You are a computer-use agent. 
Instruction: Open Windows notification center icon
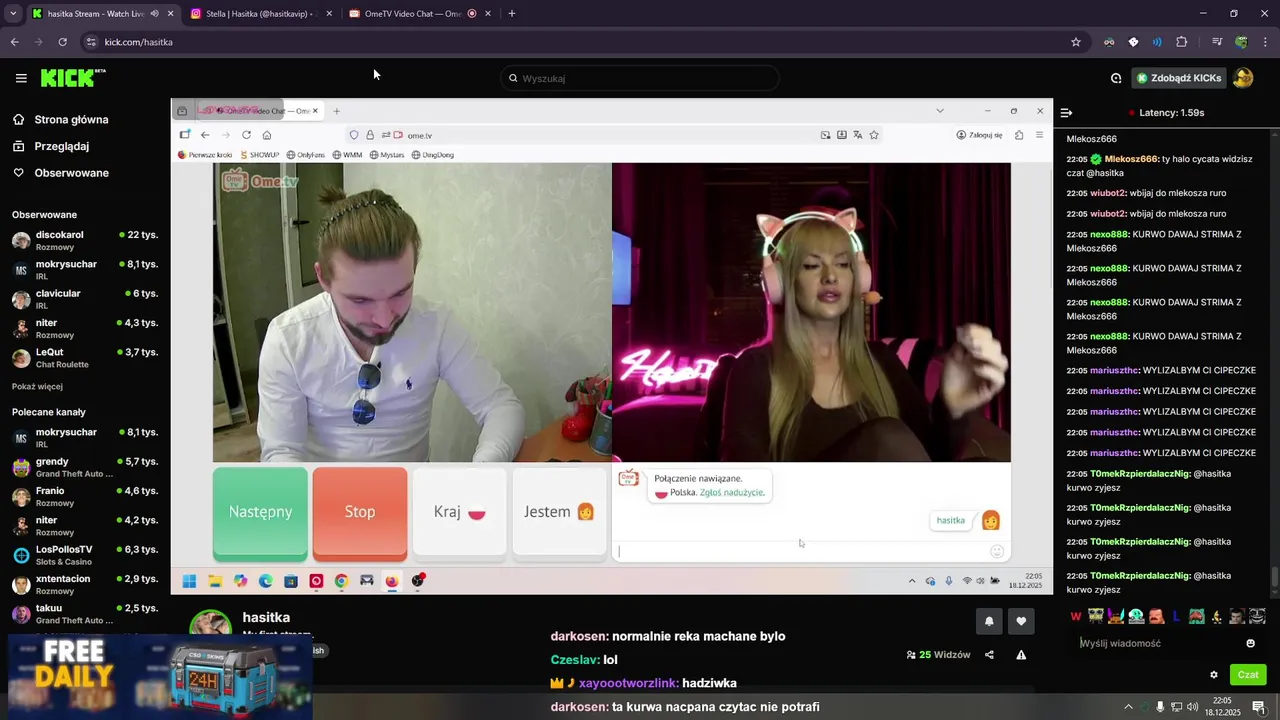1259,707
